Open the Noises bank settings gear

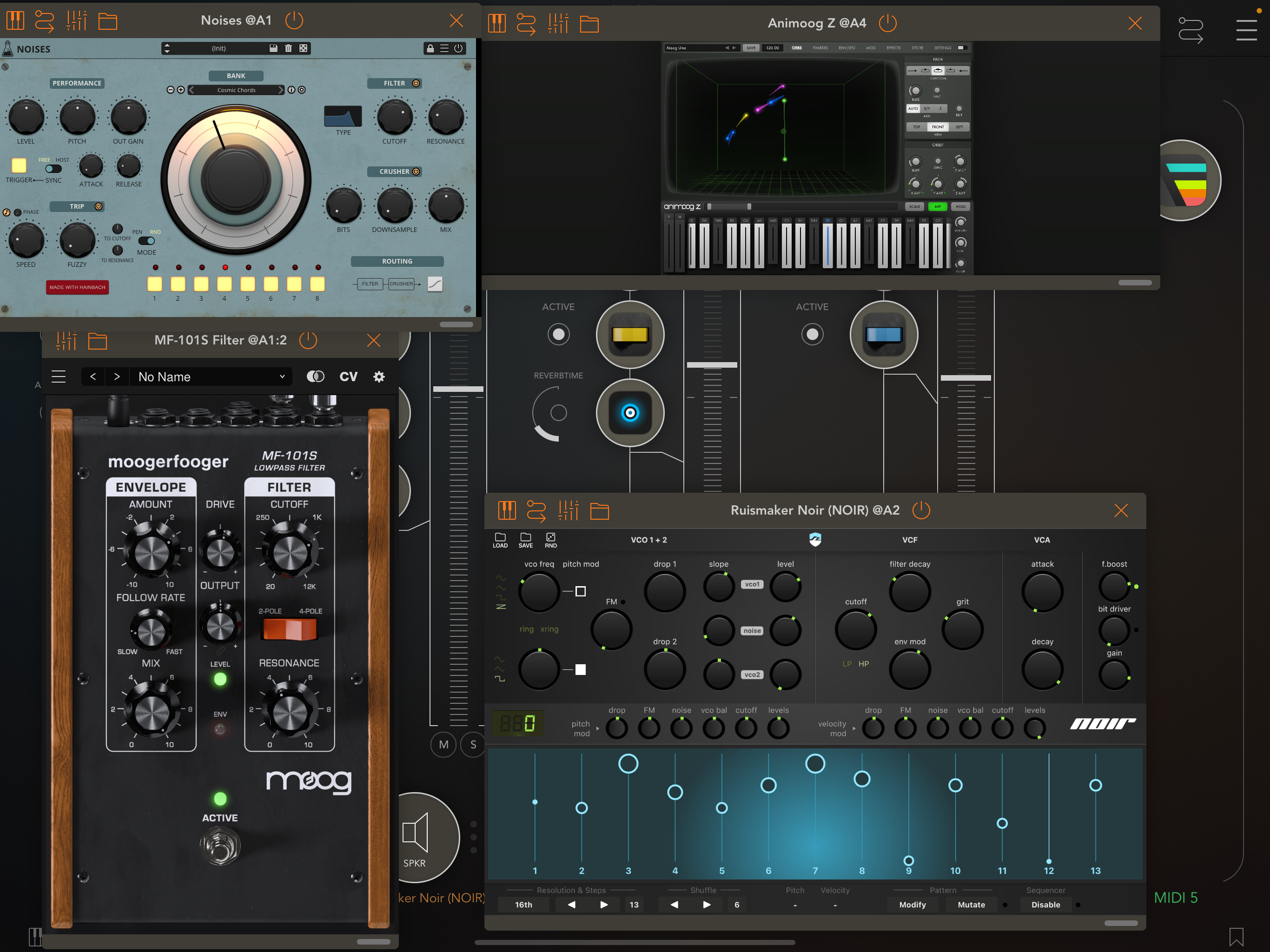pyautogui.click(x=302, y=90)
